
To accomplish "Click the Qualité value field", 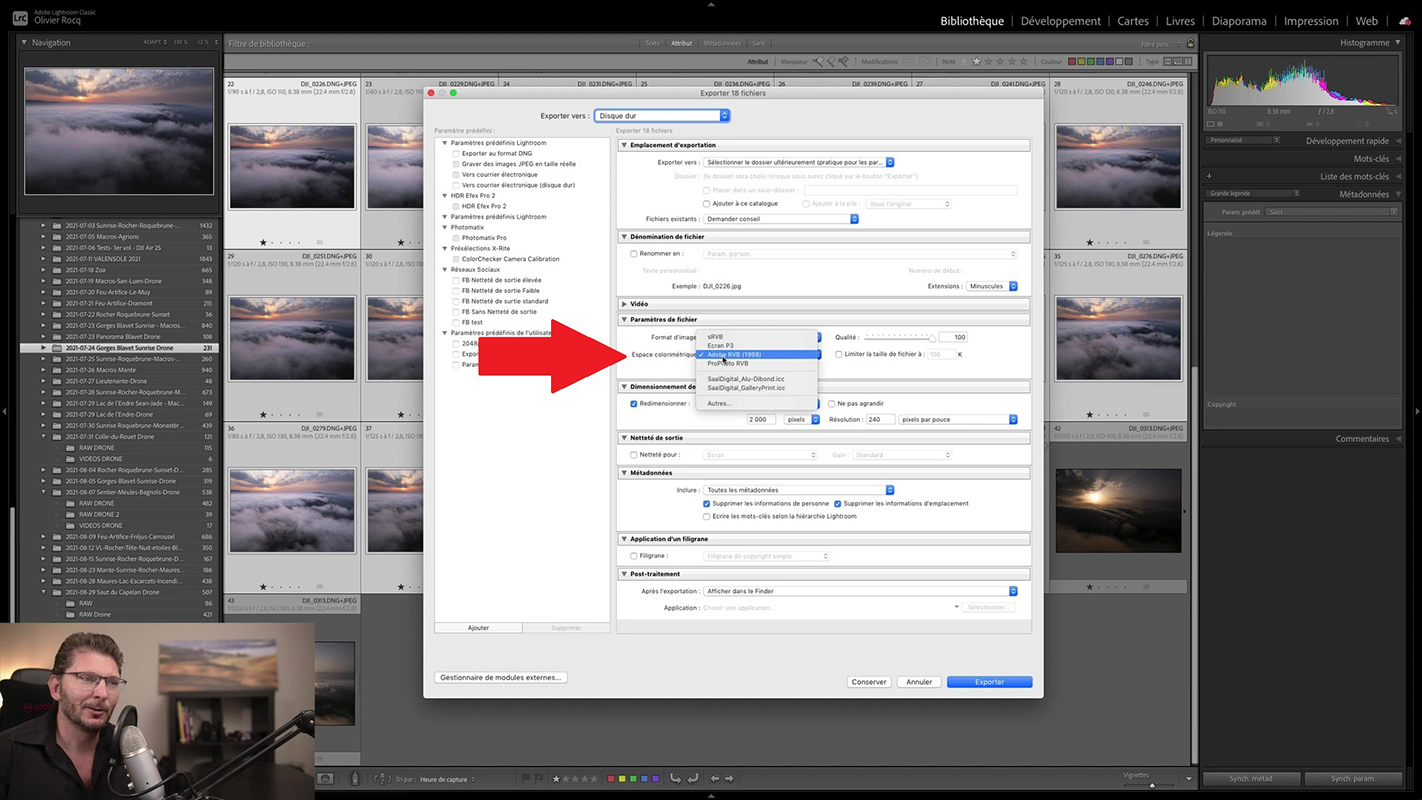I will coord(954,337).
